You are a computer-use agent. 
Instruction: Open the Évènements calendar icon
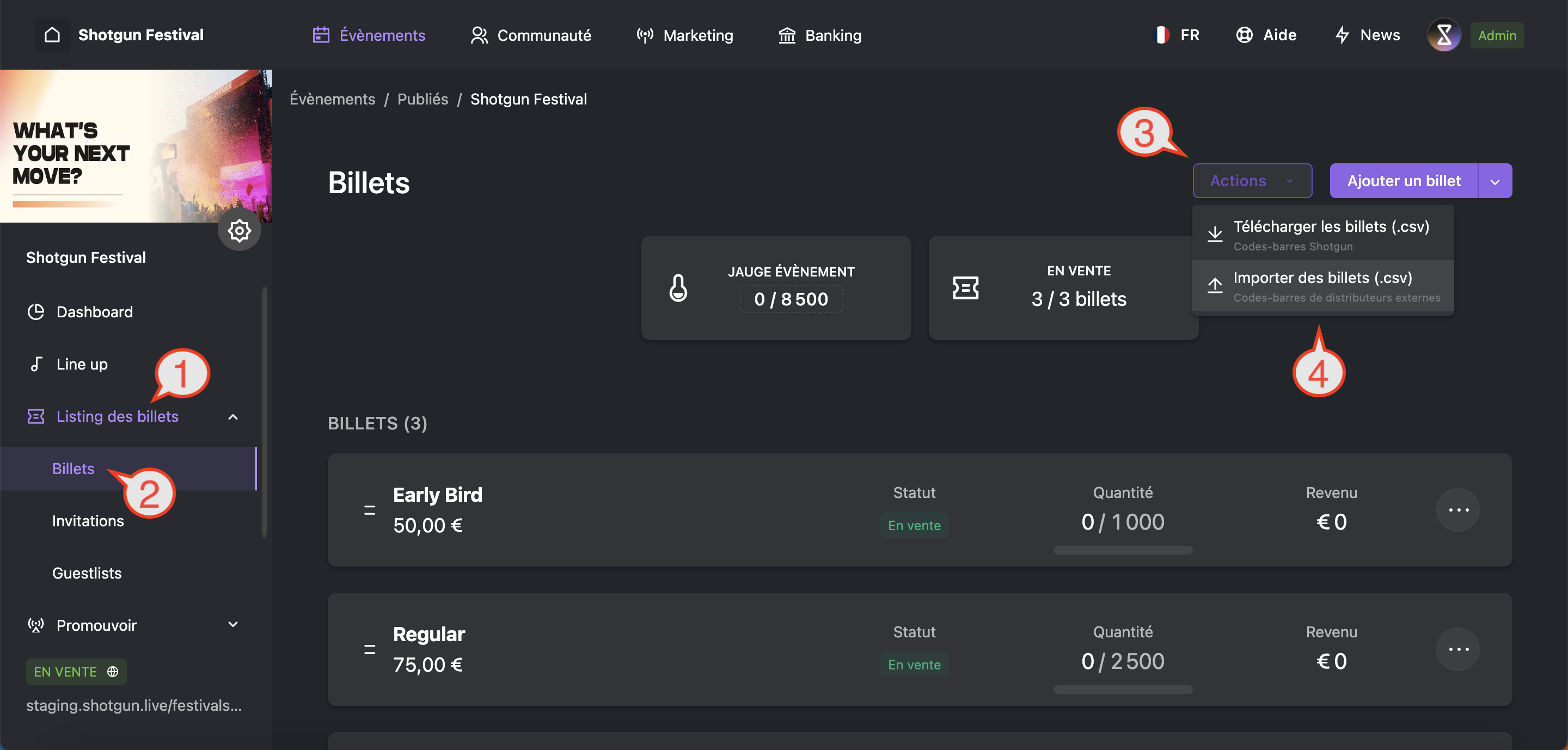click(x=321, y=35)
